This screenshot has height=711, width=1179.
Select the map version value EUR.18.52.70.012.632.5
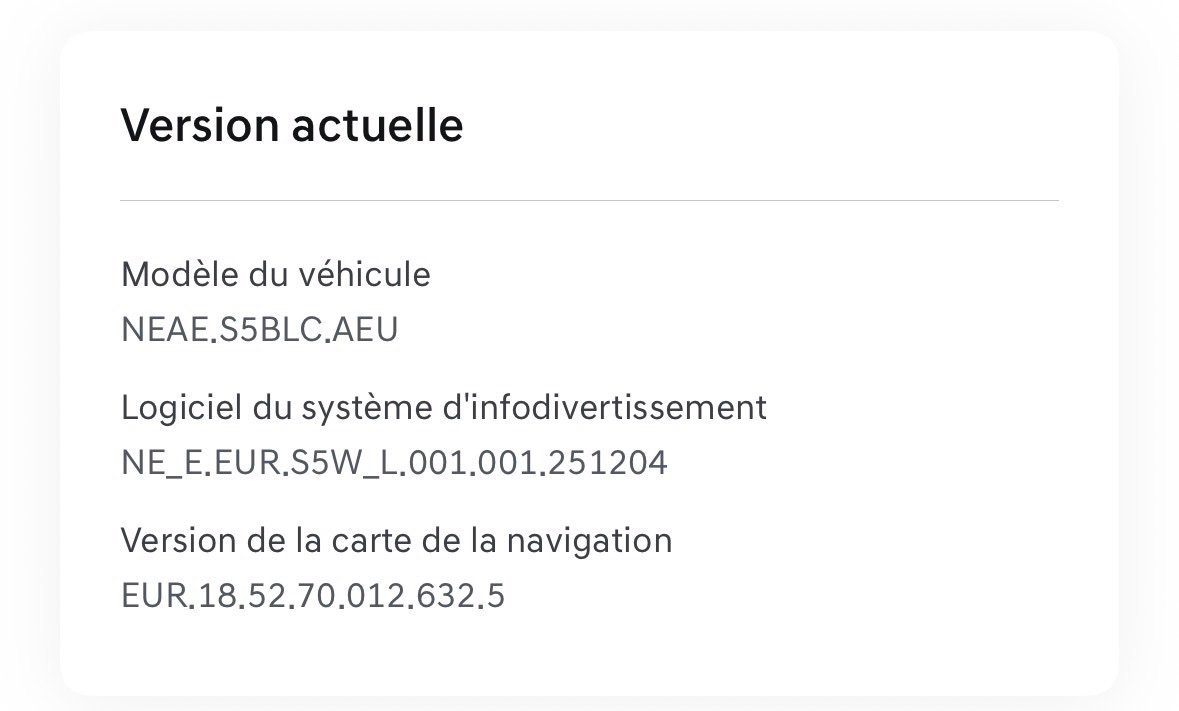pos(312,596)
